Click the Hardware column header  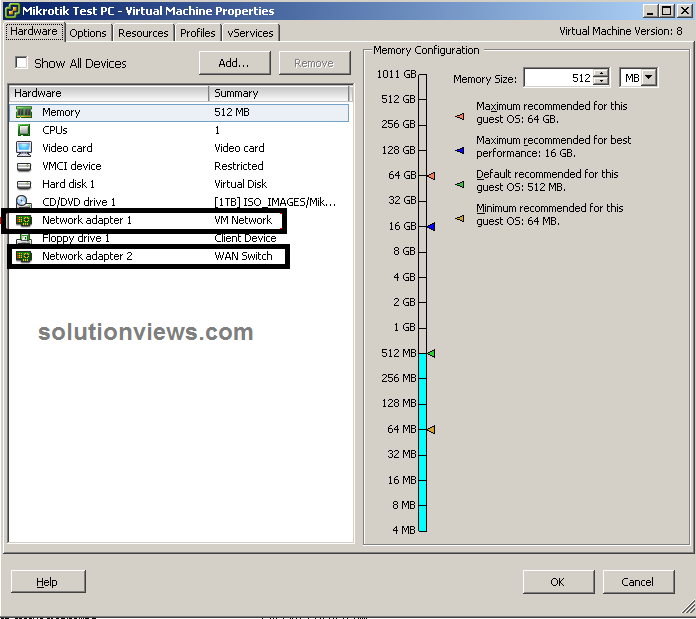(x=109, y=93)
